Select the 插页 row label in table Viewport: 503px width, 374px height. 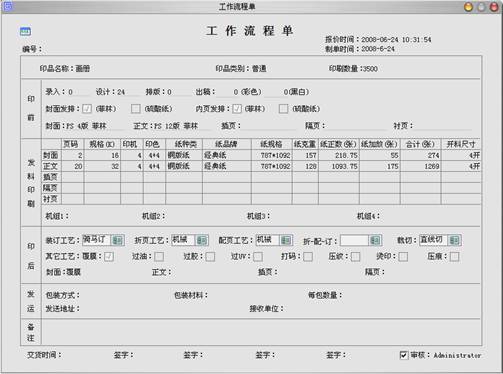pyautogui.click(x=51, y=177)
